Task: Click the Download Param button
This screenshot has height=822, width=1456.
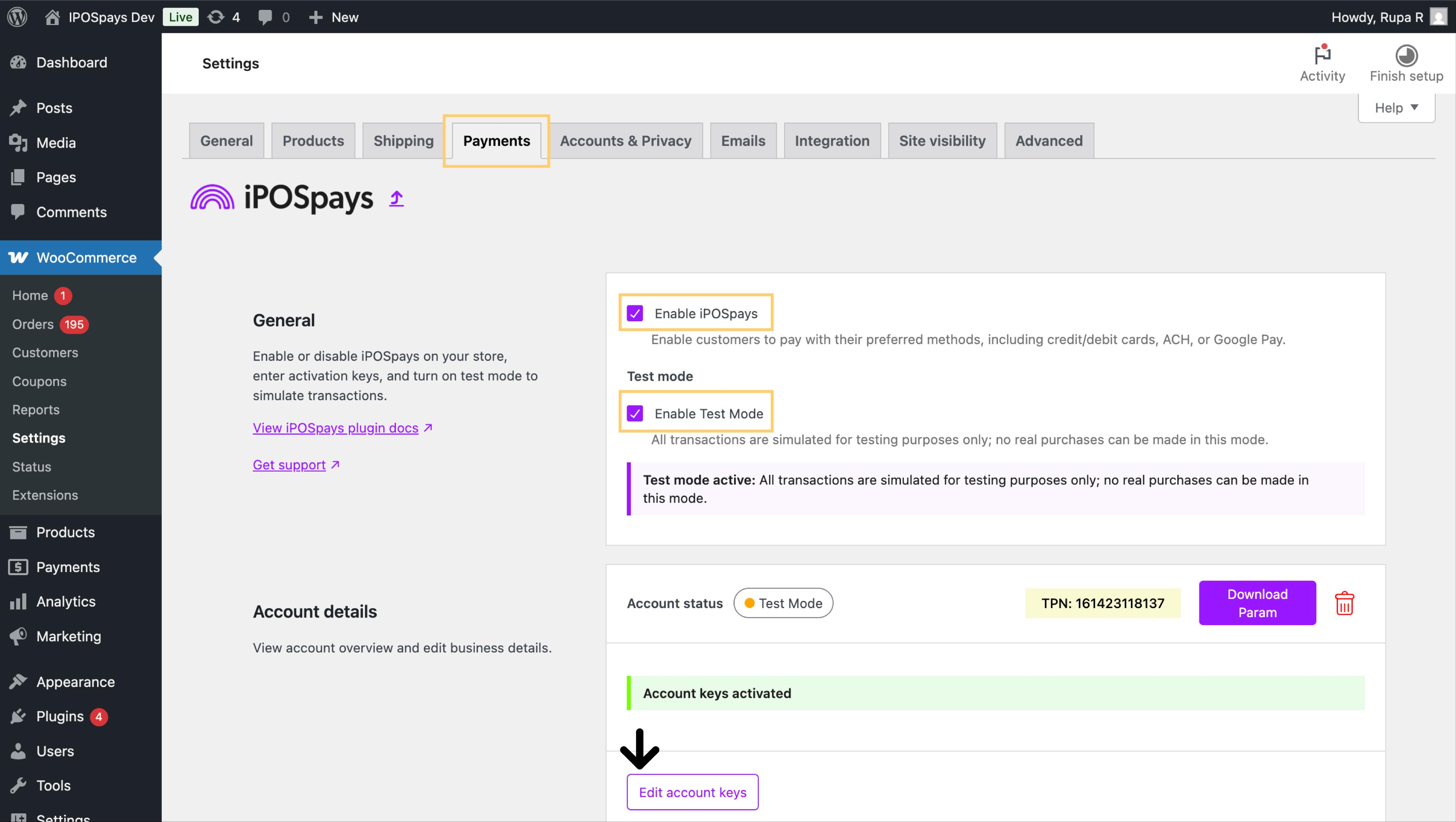Action: pos(1257,603)
